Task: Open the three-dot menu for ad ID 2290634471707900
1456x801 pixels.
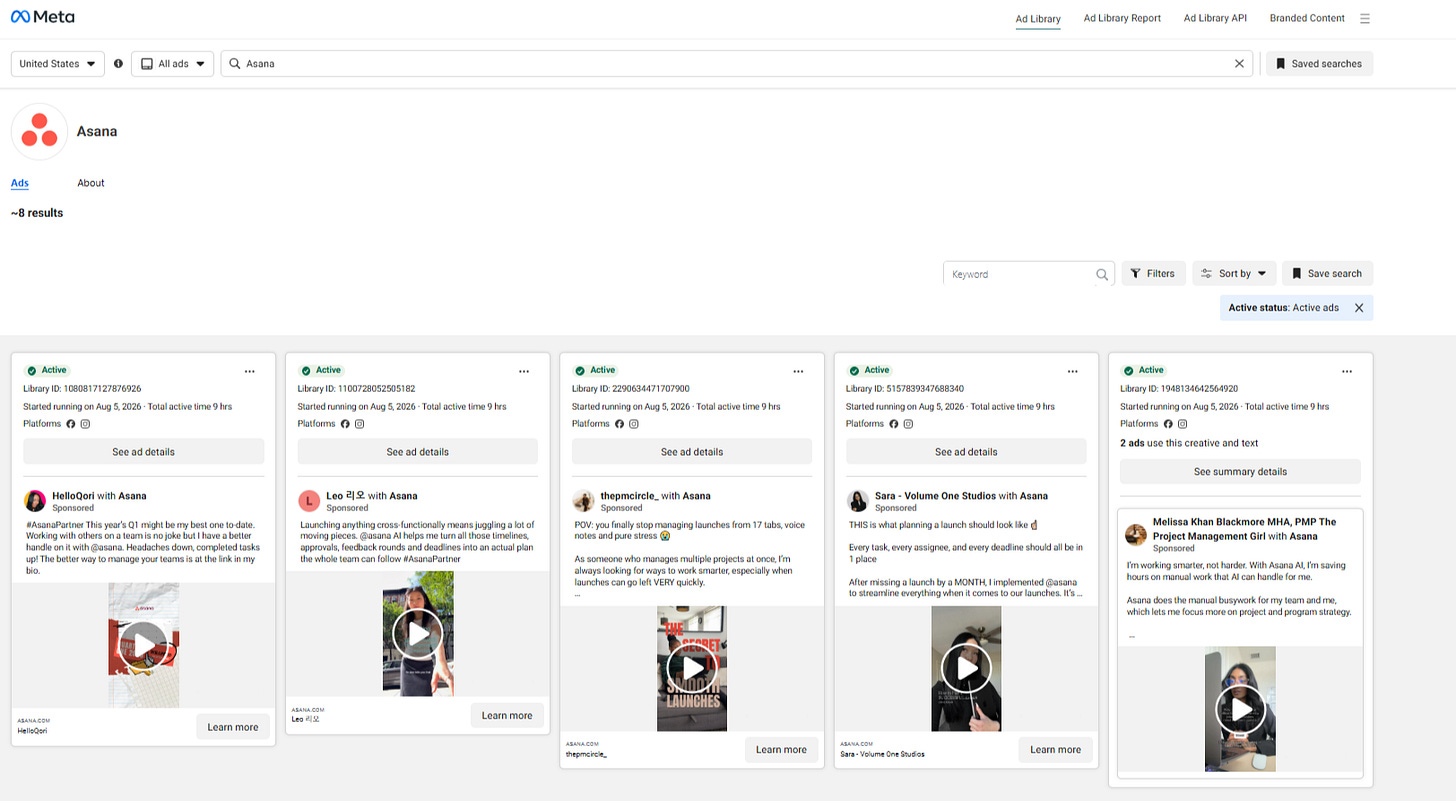Action: (x=798, y=371)
